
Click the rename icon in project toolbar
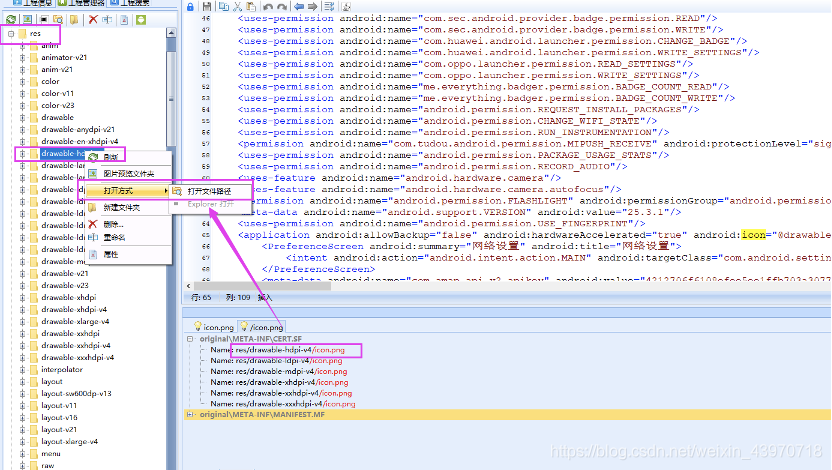click(x=108, y=20)
